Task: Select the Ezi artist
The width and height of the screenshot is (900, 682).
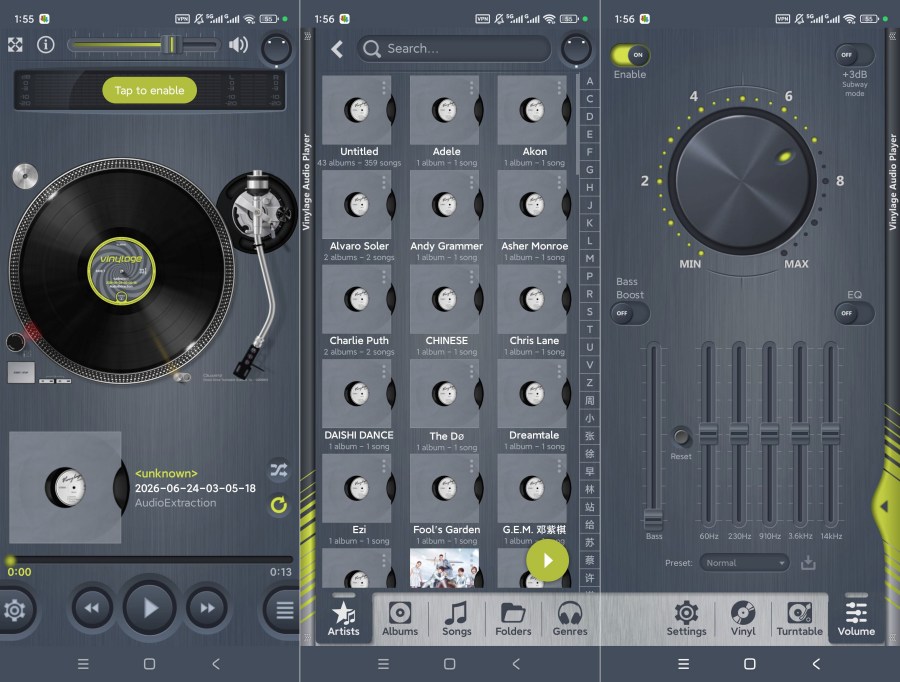Action: click(359, 499)
